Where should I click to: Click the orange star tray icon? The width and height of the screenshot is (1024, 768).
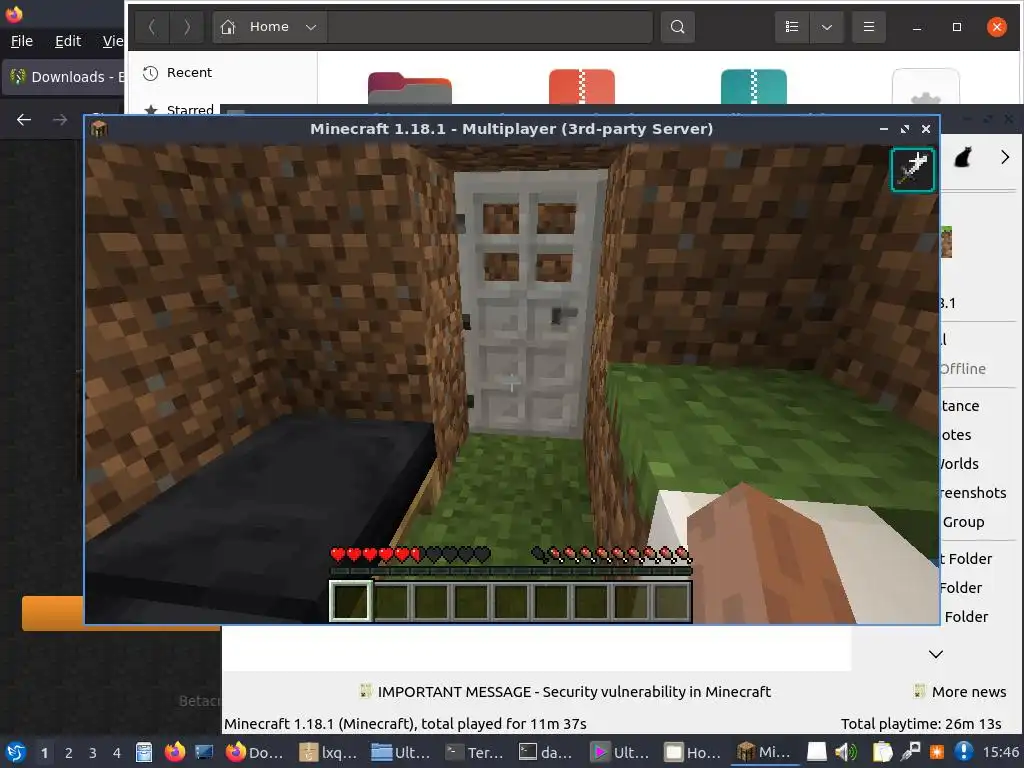(937, 752)
